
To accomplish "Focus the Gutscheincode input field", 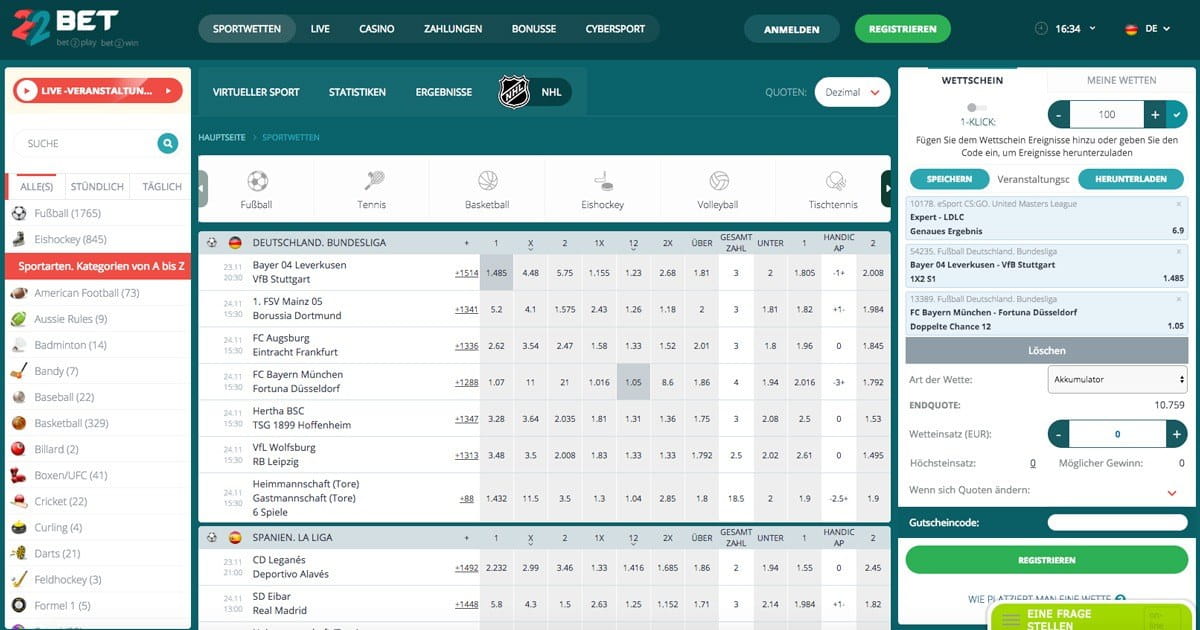I will coord(1117,522).
